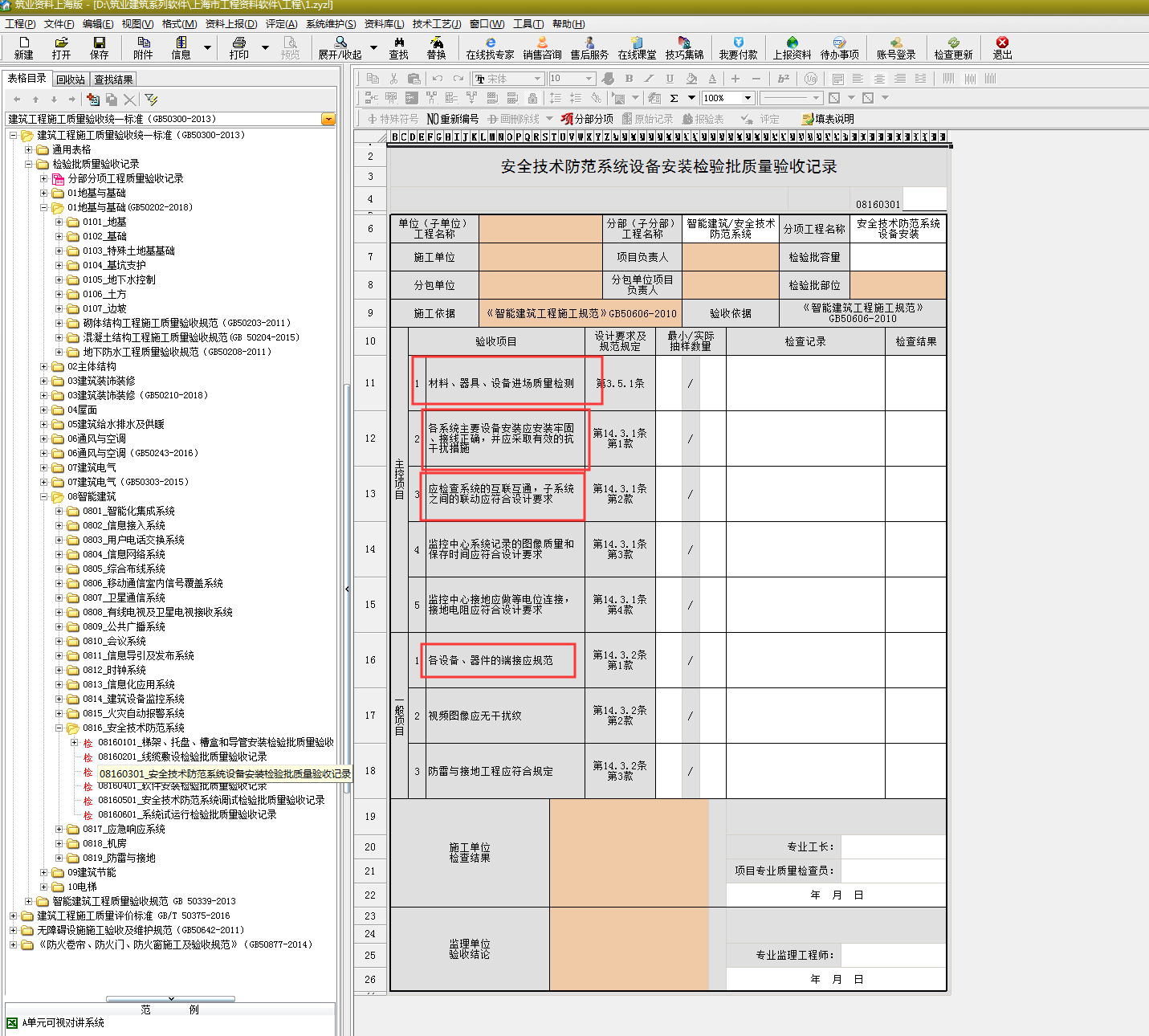Screen dimensions: 1149x1036
Task: Click row header 14 in the sheet
Action: (x=370, y=549)
